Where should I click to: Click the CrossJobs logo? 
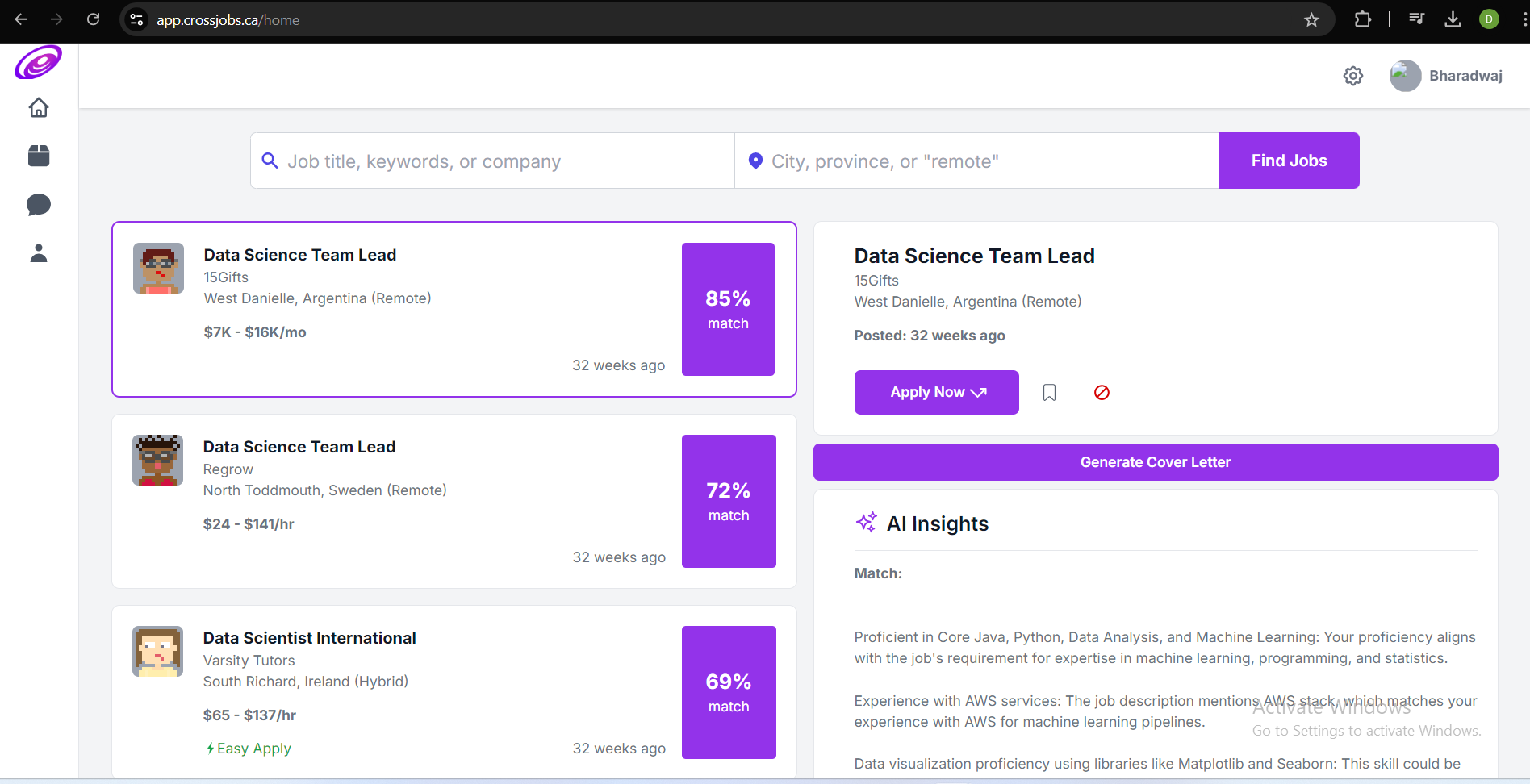tap(38, 63)
